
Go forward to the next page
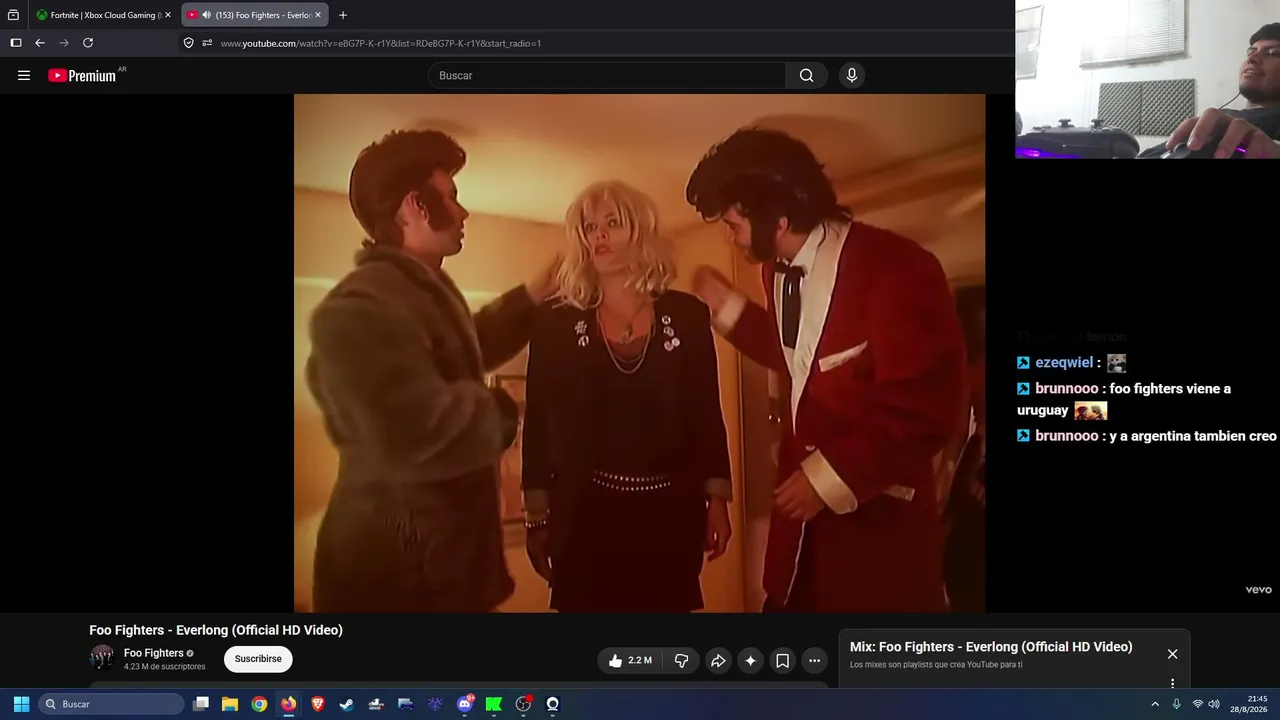(64, 43)
